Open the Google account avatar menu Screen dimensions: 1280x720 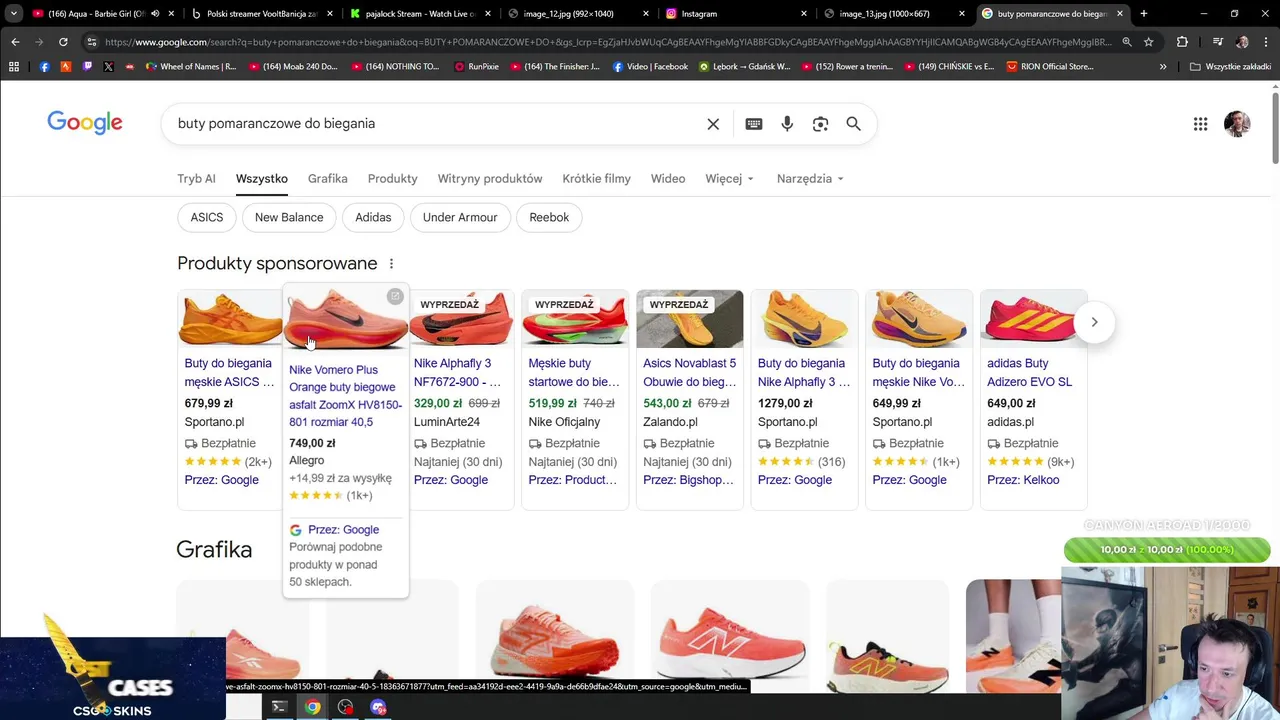click(1237, 124)
